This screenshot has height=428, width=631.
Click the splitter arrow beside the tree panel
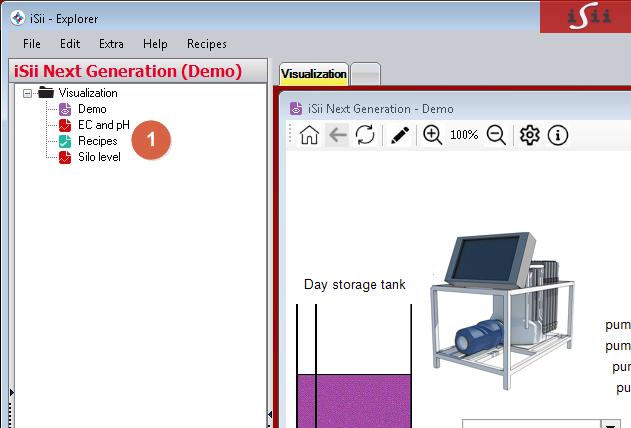pyautogui.click(x=269, y=414)
